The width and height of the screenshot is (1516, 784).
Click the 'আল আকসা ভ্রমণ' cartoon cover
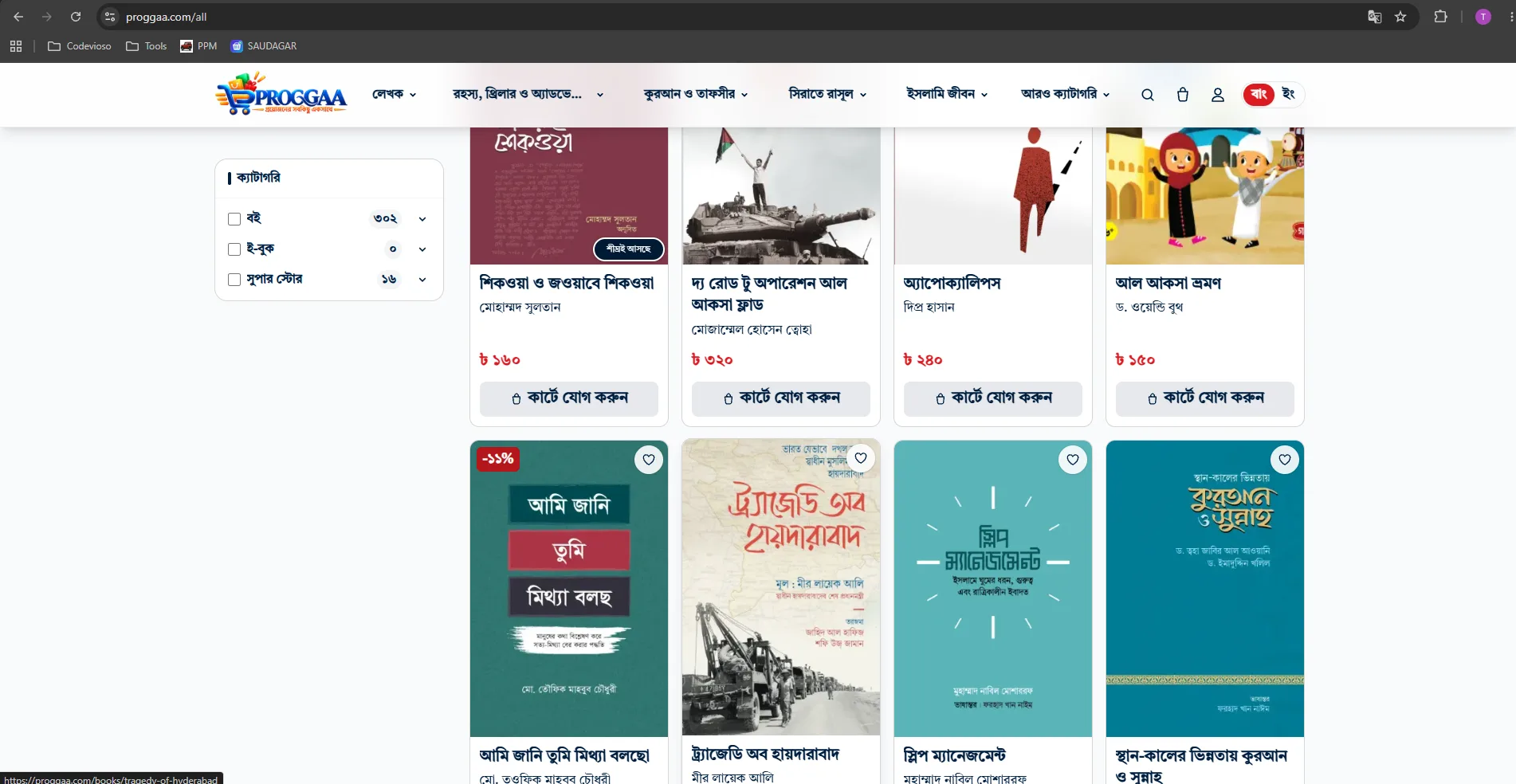1205,196
